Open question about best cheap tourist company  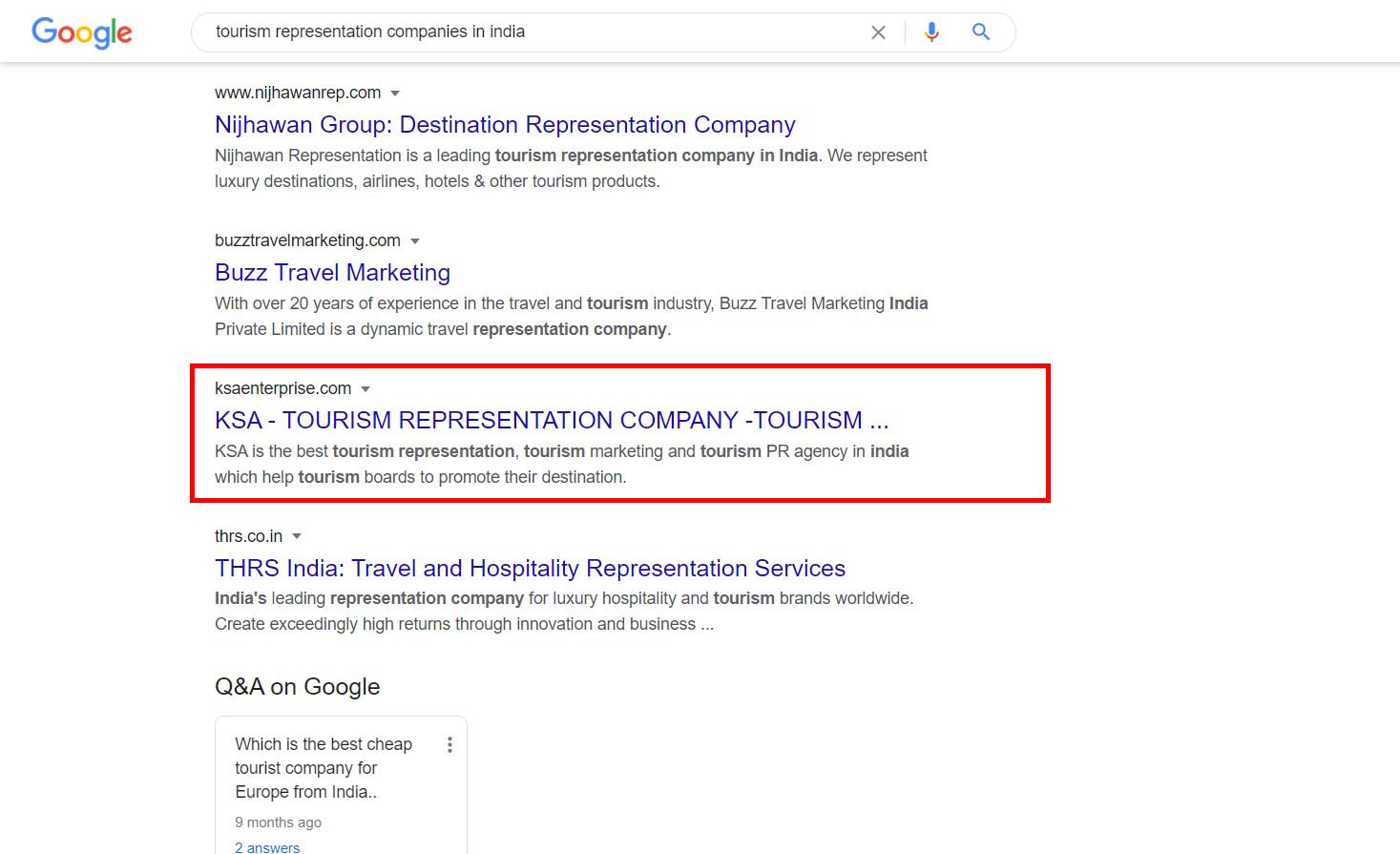pyautogui.click(x=323, y=768)
